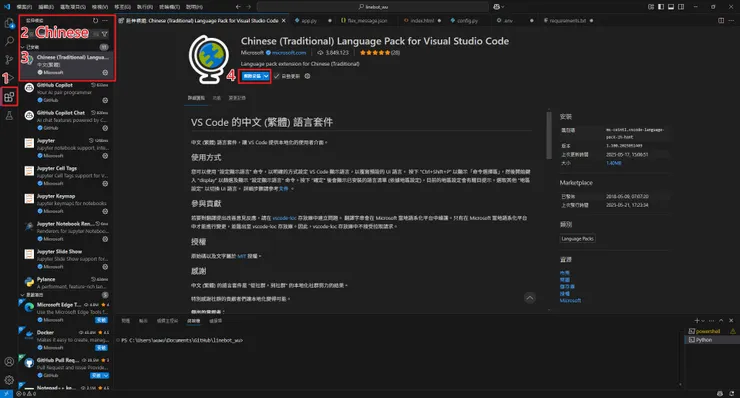Open the Help menu, the last menu bar item
The width and height of the screenshot is (740, 398).
click(x=194, y=7)
